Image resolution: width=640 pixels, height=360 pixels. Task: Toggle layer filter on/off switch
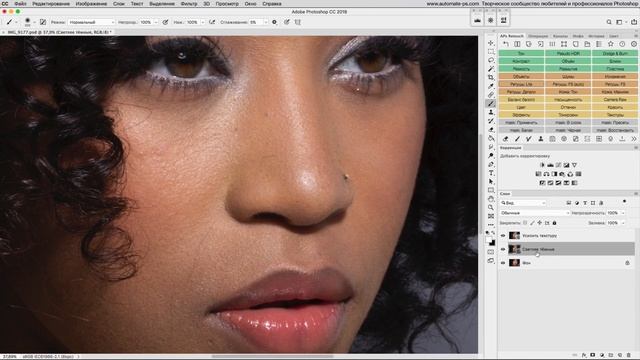point(624,202)
